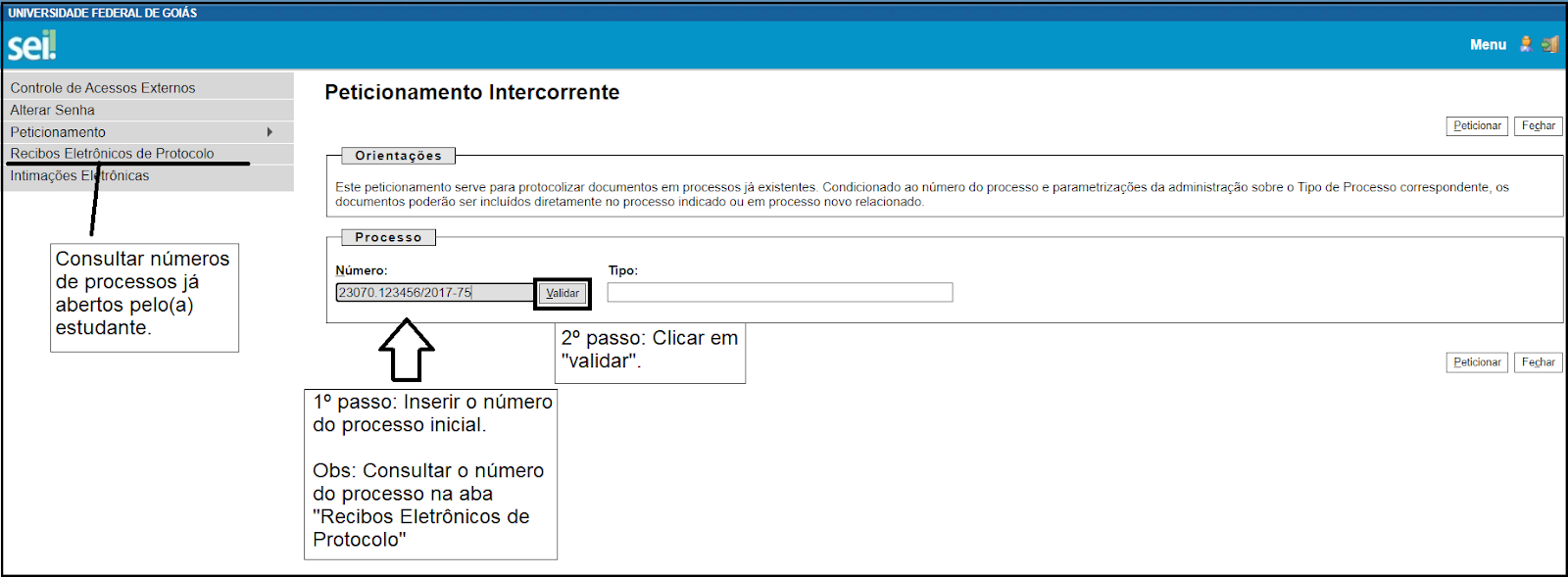Image resolution: width=1568 pixels, height=577 pixels.
Task: Click the bottom Fechar button
Action: coord(1538,362)
